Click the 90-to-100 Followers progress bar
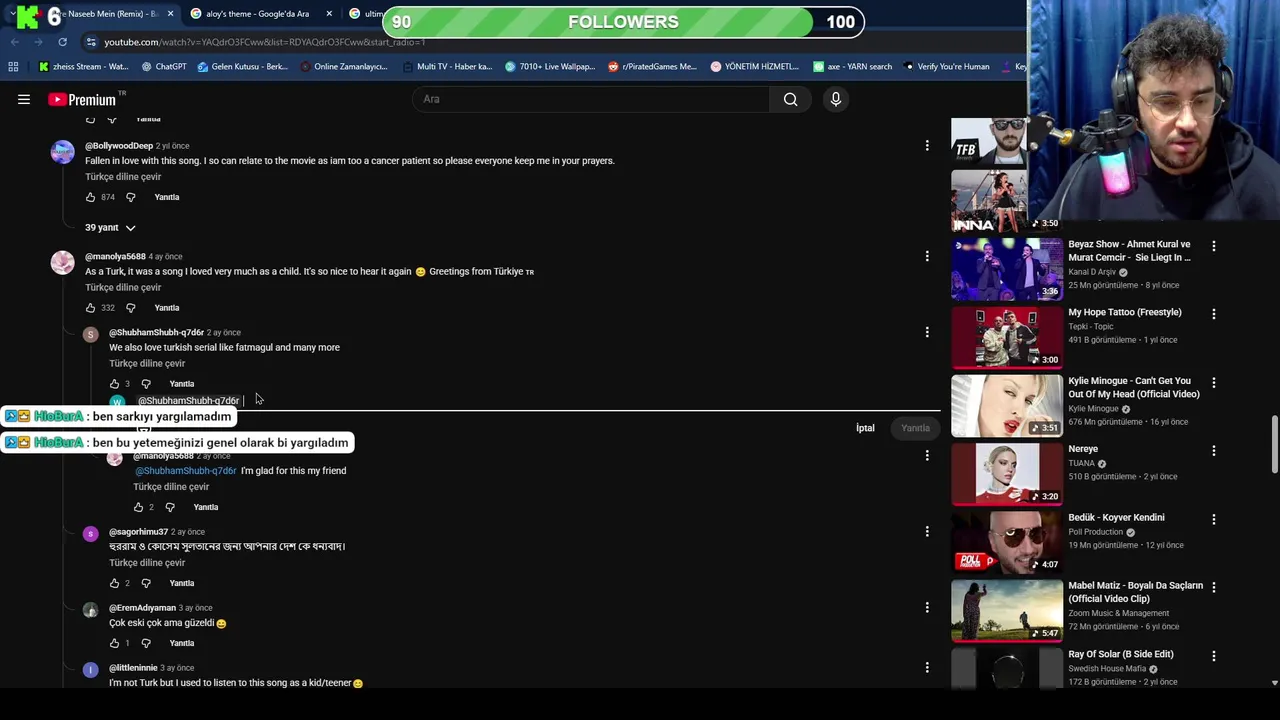The width and height of the screenshot is (1280, 720). click(x=623, y=22)
